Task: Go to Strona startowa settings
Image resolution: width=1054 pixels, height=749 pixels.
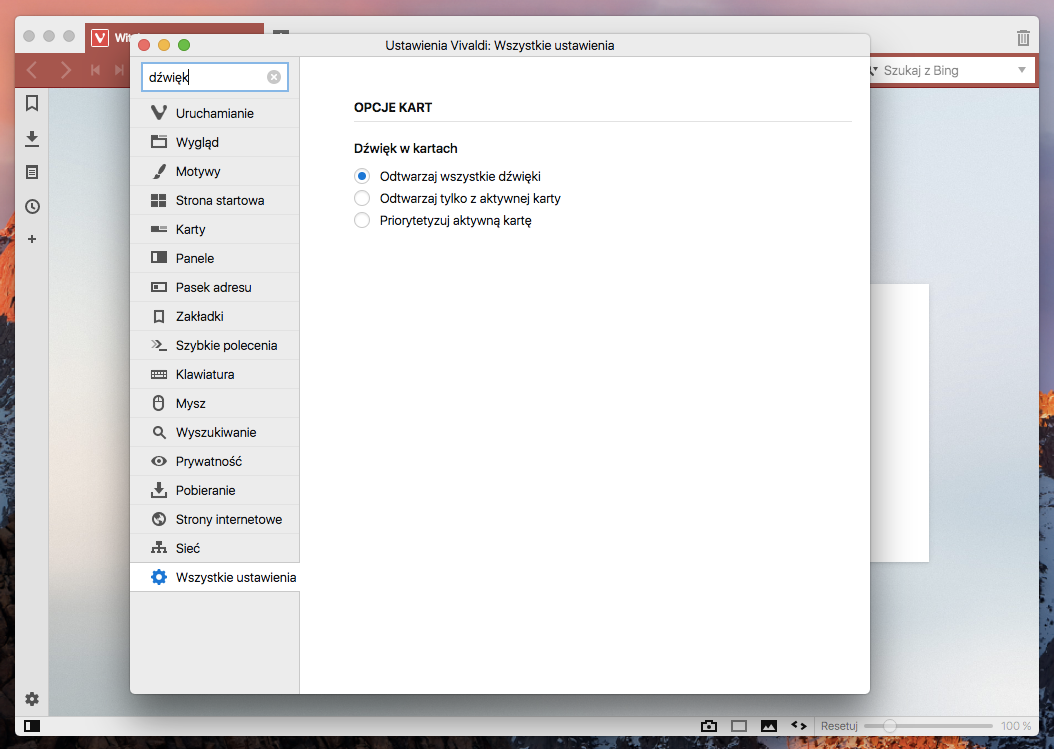Action: [x=214, y=200]
